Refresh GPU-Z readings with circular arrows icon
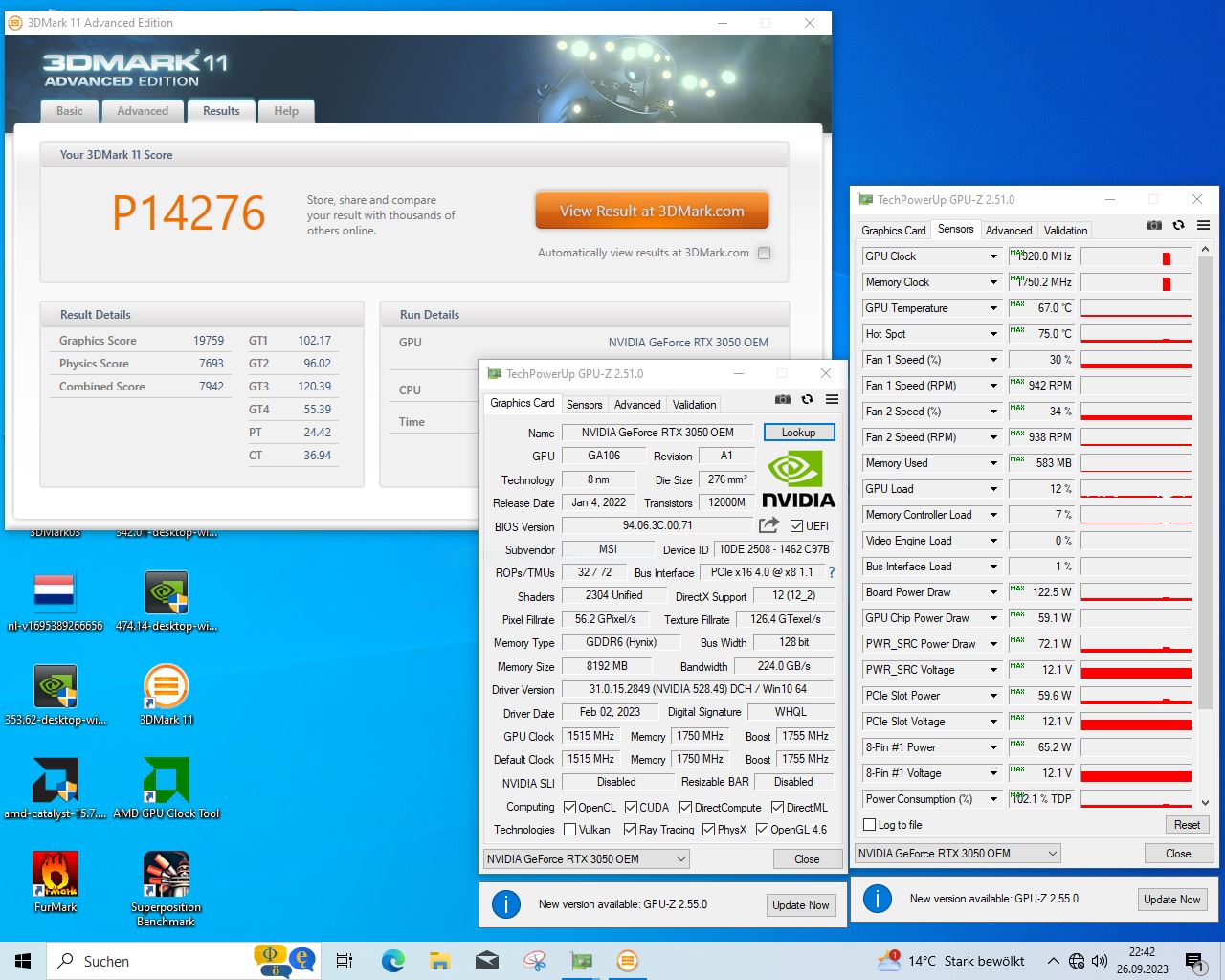1225x980 pixels. [x=807, y=399]
